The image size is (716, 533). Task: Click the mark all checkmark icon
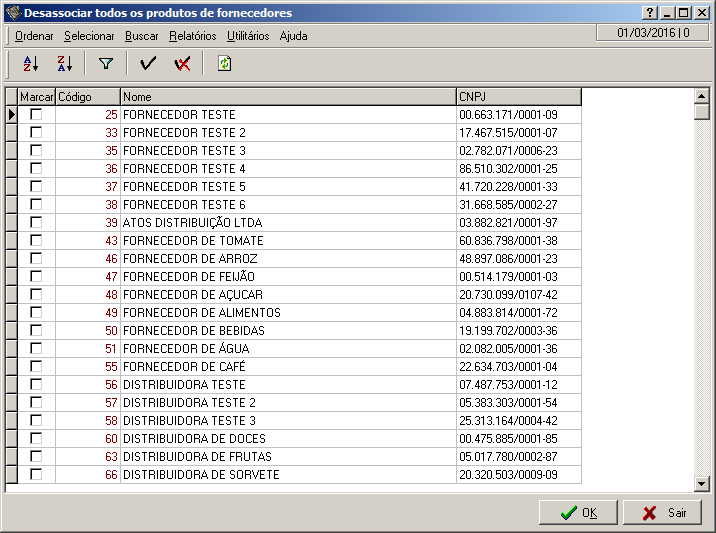149,64
